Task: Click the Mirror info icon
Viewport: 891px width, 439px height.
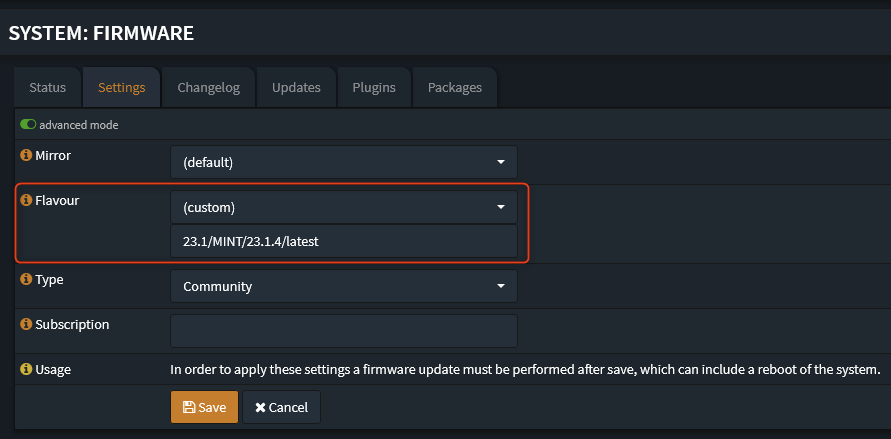Action: pos(27,156)
